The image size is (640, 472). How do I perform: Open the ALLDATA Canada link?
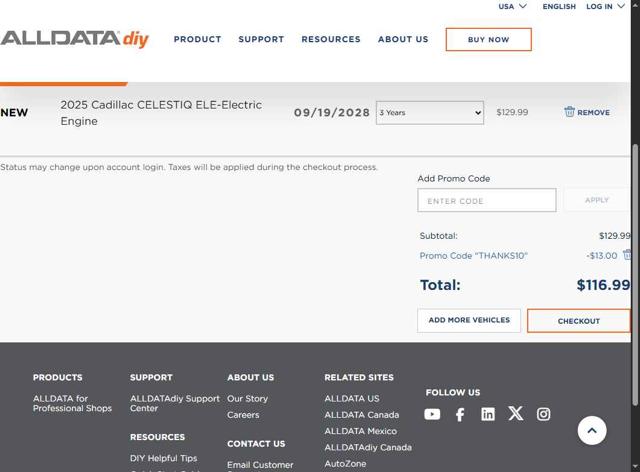tap(362, 415)
